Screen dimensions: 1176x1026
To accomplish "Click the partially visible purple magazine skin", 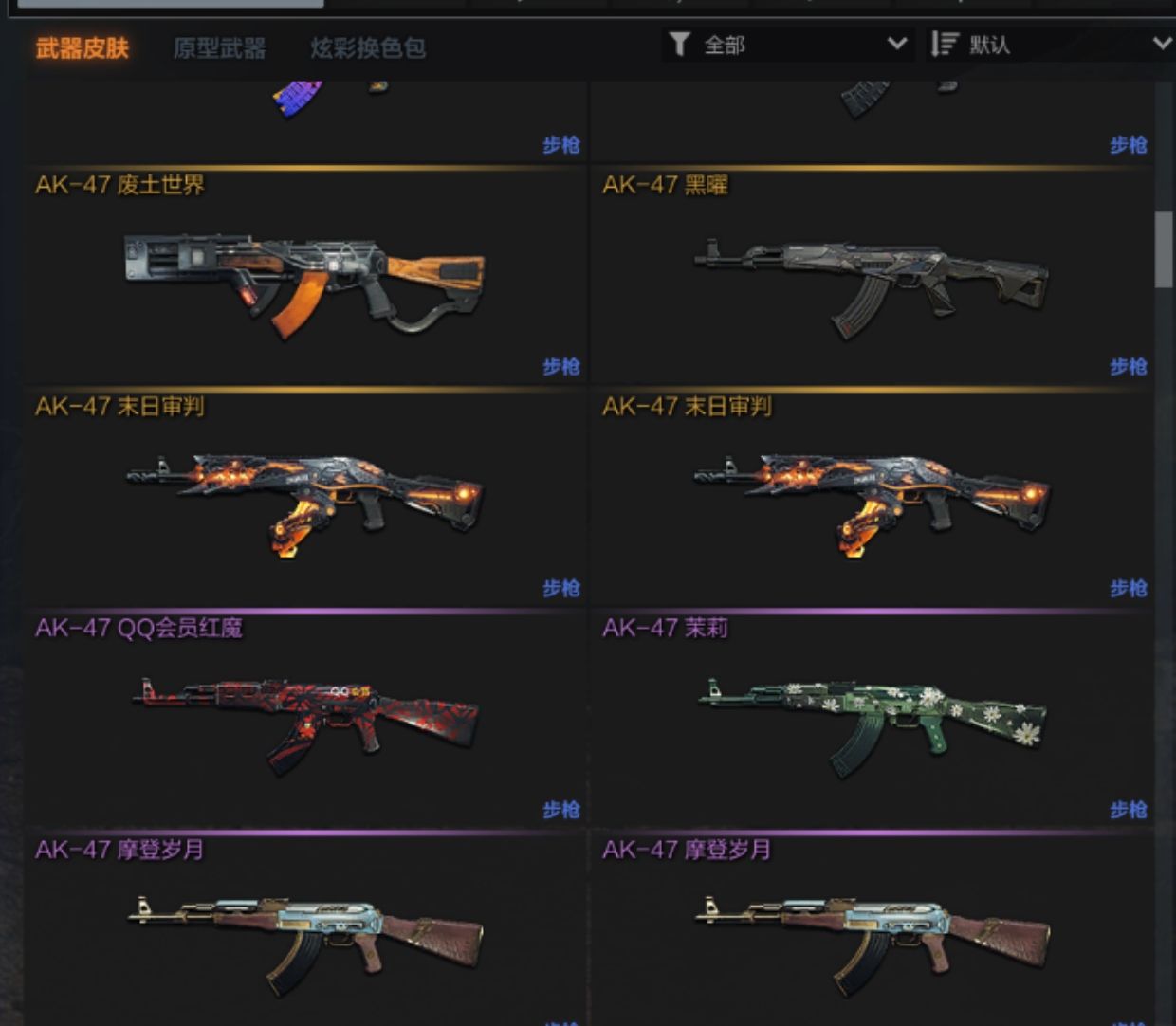I will (298, 98).
